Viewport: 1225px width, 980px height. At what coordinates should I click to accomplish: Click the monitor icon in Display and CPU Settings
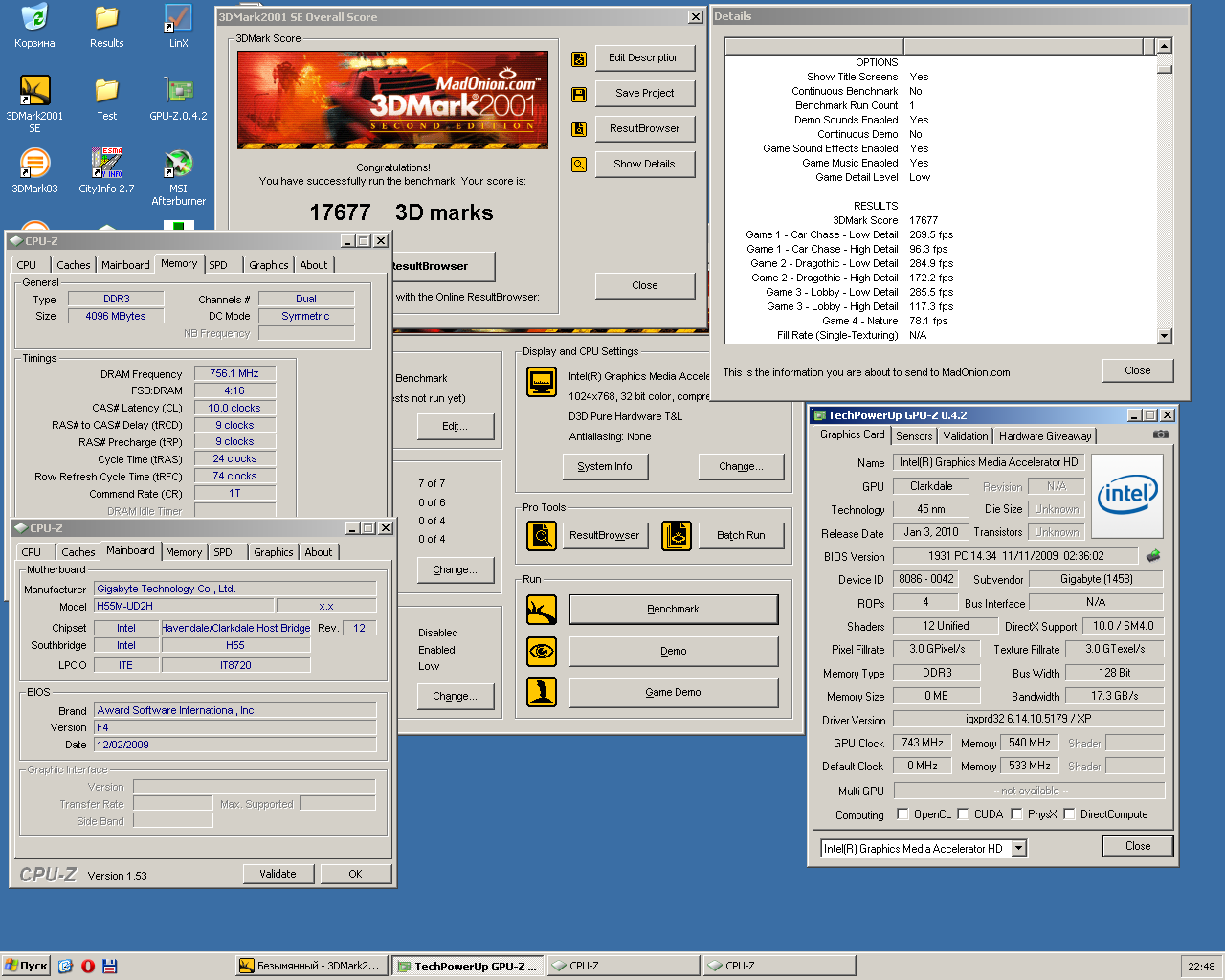[542, 383]
